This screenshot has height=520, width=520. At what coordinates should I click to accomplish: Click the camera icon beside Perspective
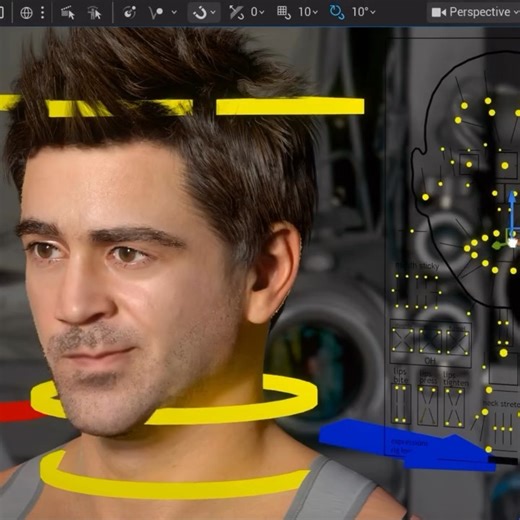point(438,13)
